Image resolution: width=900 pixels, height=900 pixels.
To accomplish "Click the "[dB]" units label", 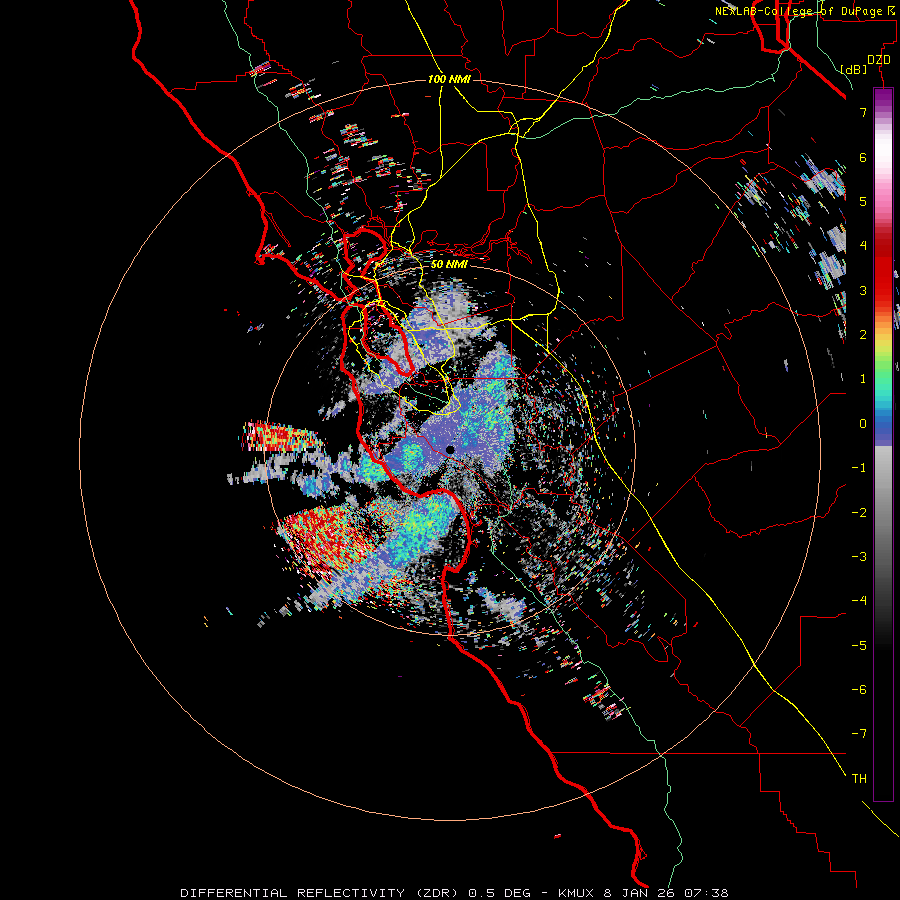I will pos(854,69).
